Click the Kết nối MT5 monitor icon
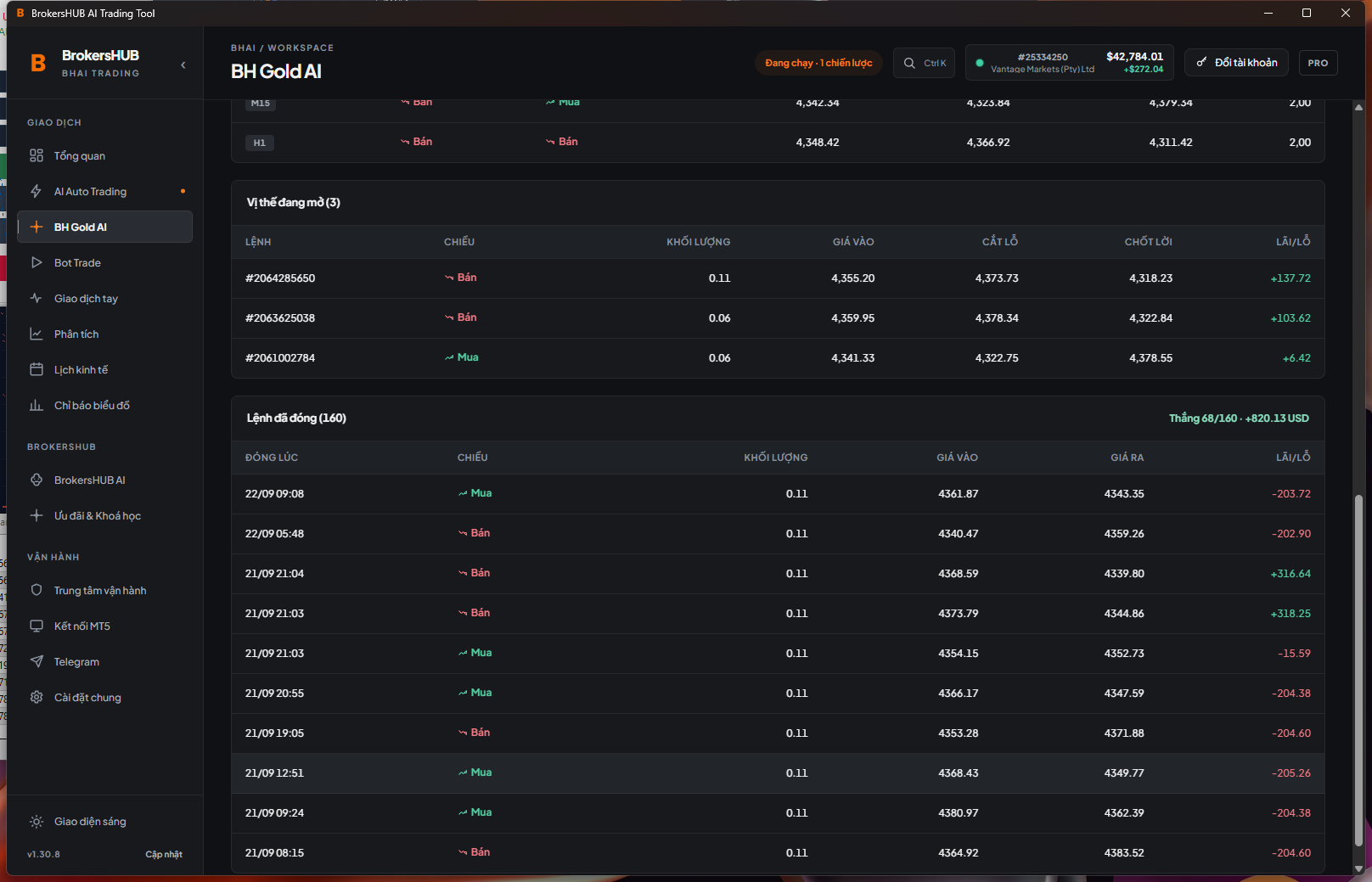 click(x=37, y=626)
